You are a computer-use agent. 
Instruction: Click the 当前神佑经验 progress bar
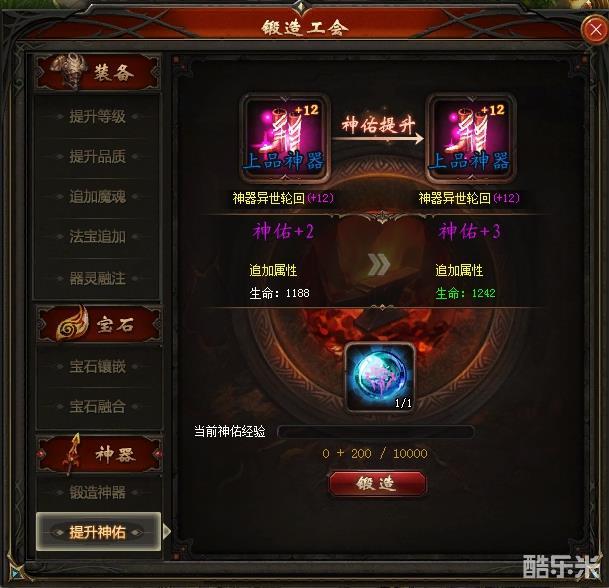376,432
